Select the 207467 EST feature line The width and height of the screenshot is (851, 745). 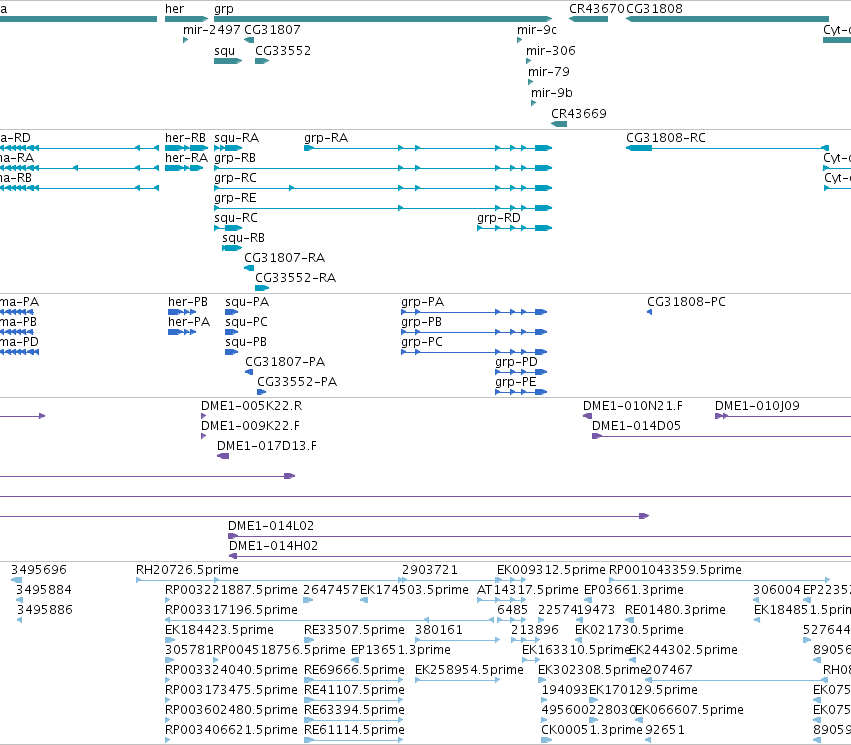coord(736,680)
